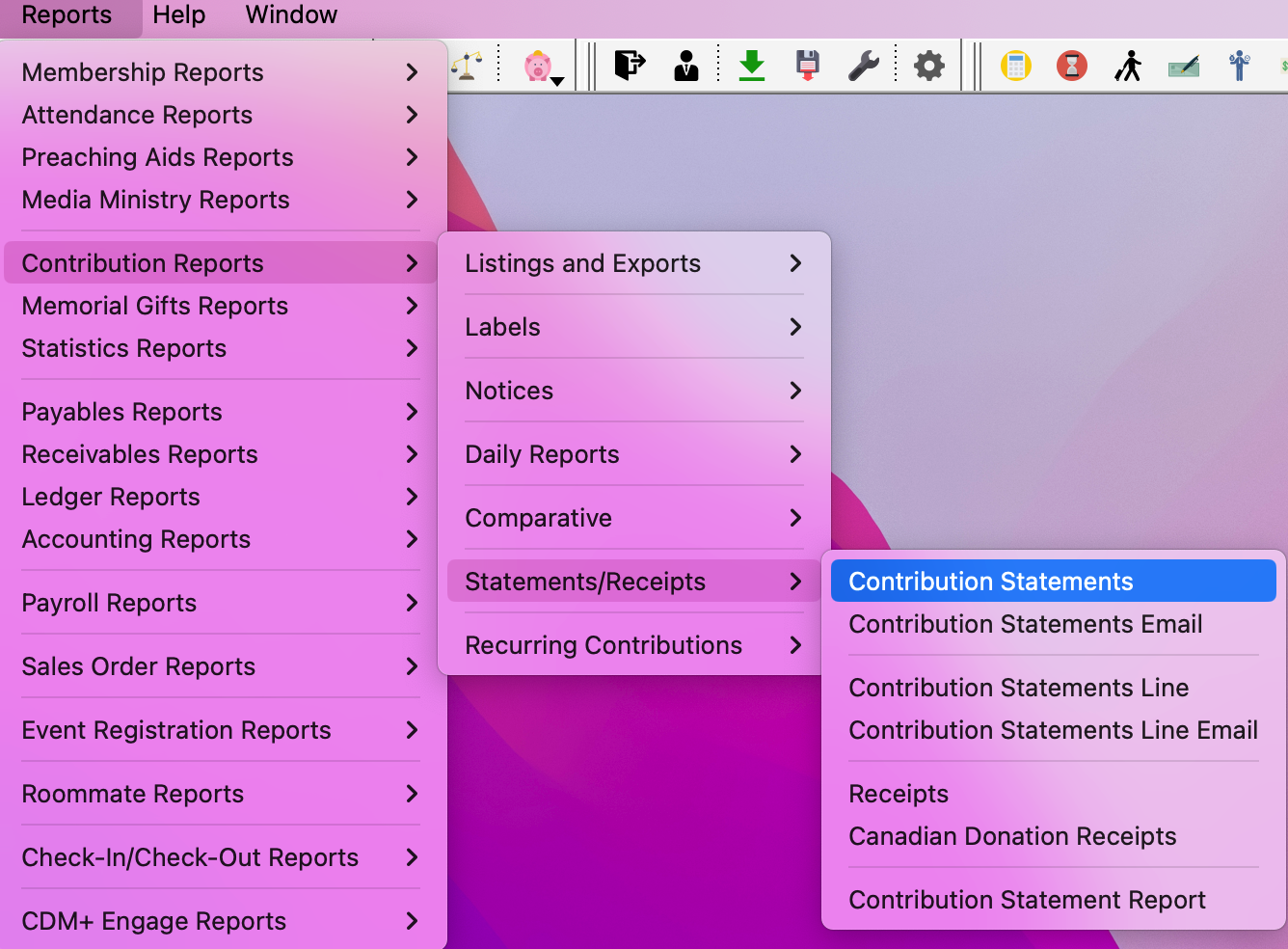1288x949 pixels.
Task: Open the Window menu in menu bar
Action: point(291,15)
